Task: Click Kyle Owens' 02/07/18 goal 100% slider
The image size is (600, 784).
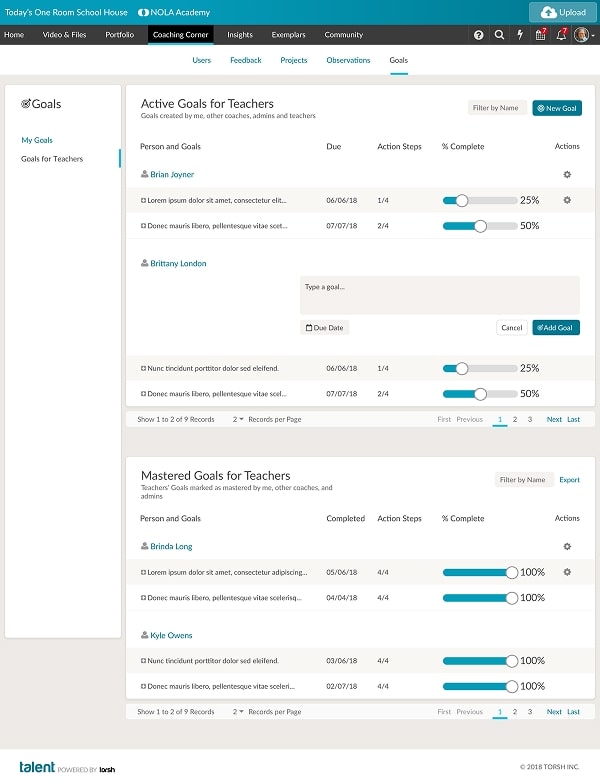Action: pyautogui.click(x=480, y=686)
